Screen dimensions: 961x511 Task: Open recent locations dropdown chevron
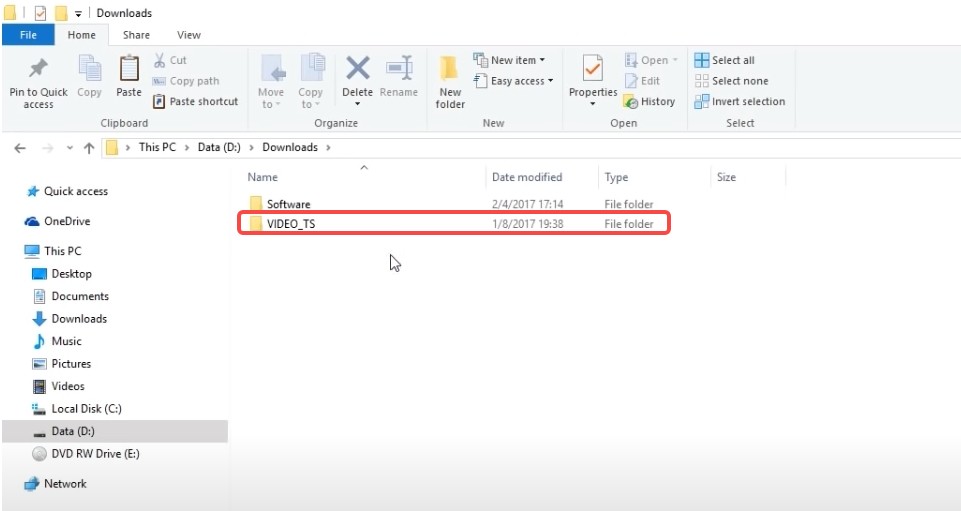pyautogui.click(x=70, y=148)
